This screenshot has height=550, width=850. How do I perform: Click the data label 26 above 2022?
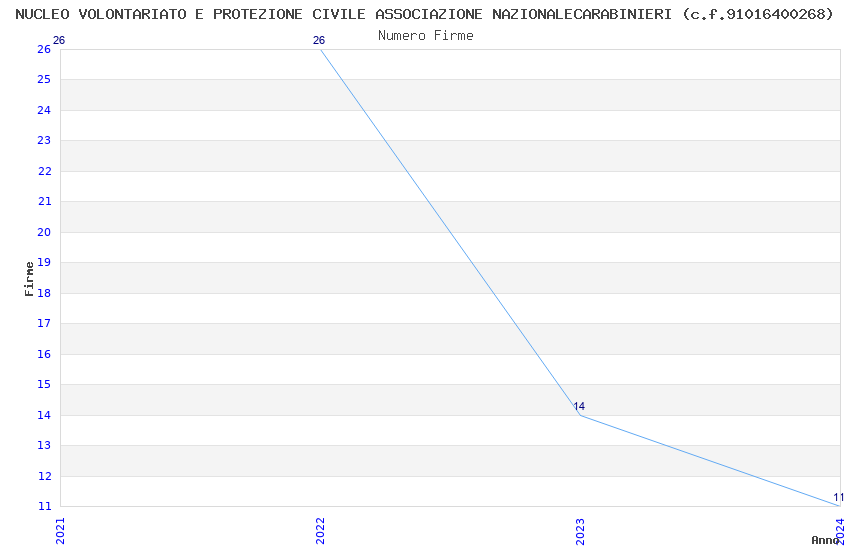coord(319,41)
